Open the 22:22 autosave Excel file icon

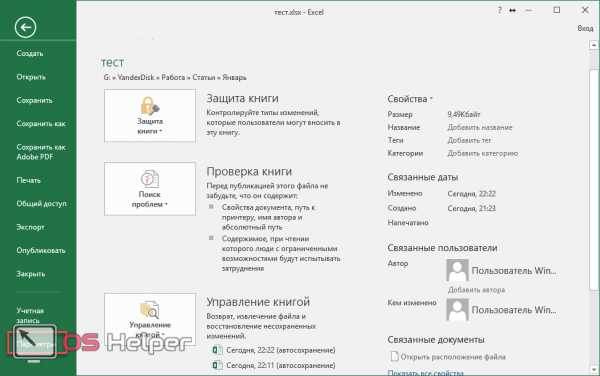coord(217,350)
